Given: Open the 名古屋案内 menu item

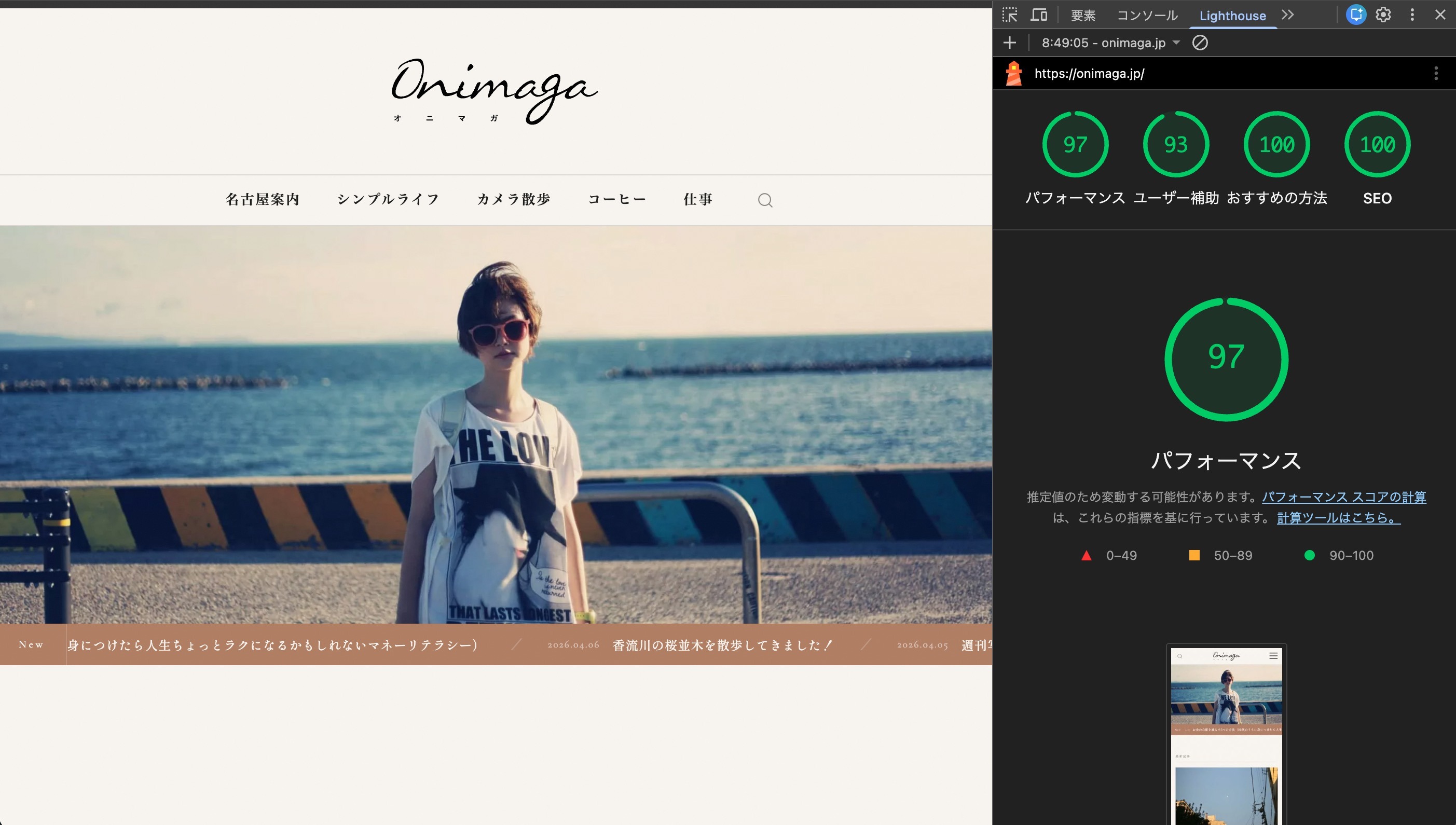Looking at the screenshot, I should (x=263, y=199).
